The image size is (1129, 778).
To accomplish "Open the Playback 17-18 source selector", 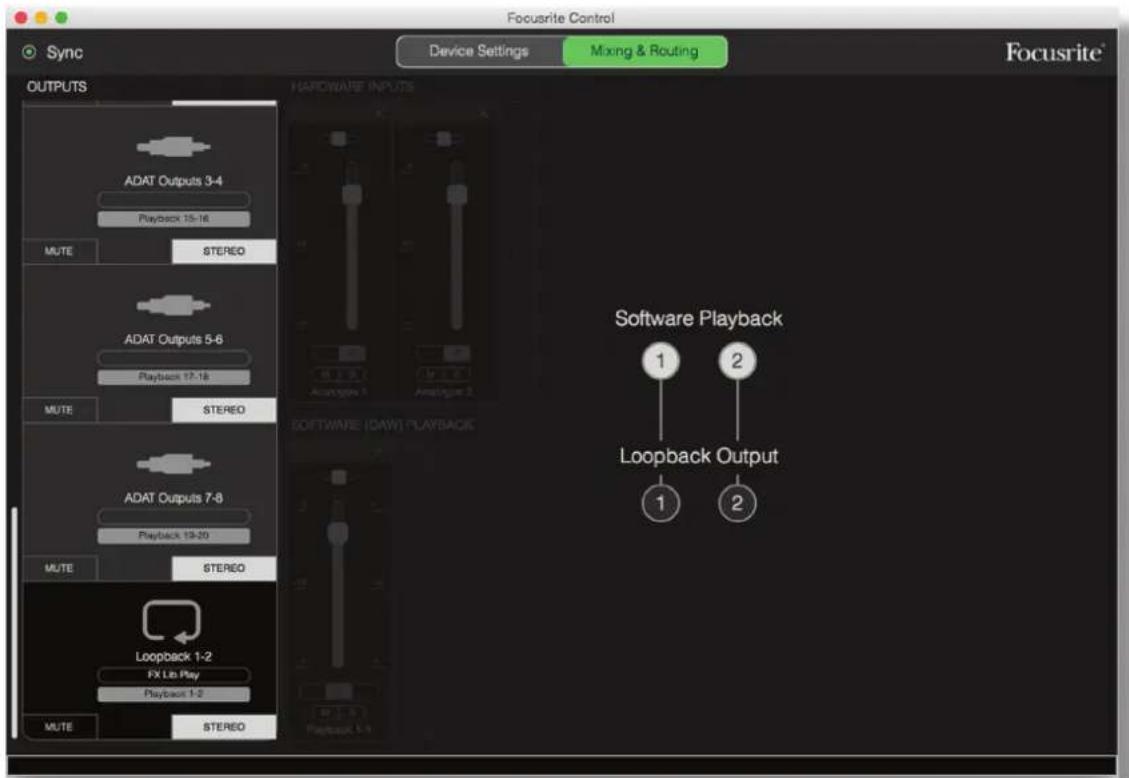I will tap(174, 377).
